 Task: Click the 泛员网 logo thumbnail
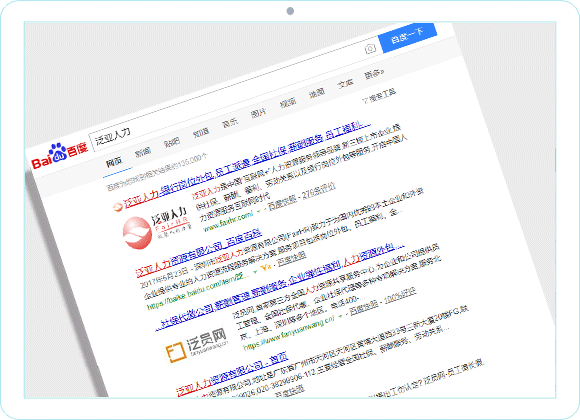point(196,345)
